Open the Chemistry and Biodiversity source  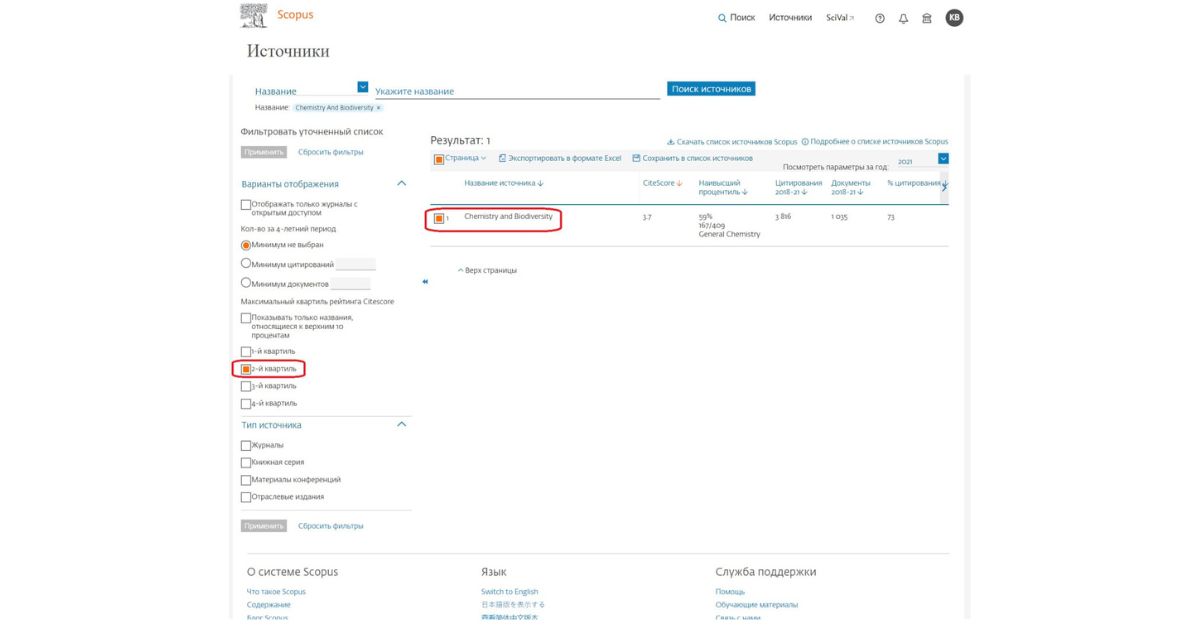[508, 216]
